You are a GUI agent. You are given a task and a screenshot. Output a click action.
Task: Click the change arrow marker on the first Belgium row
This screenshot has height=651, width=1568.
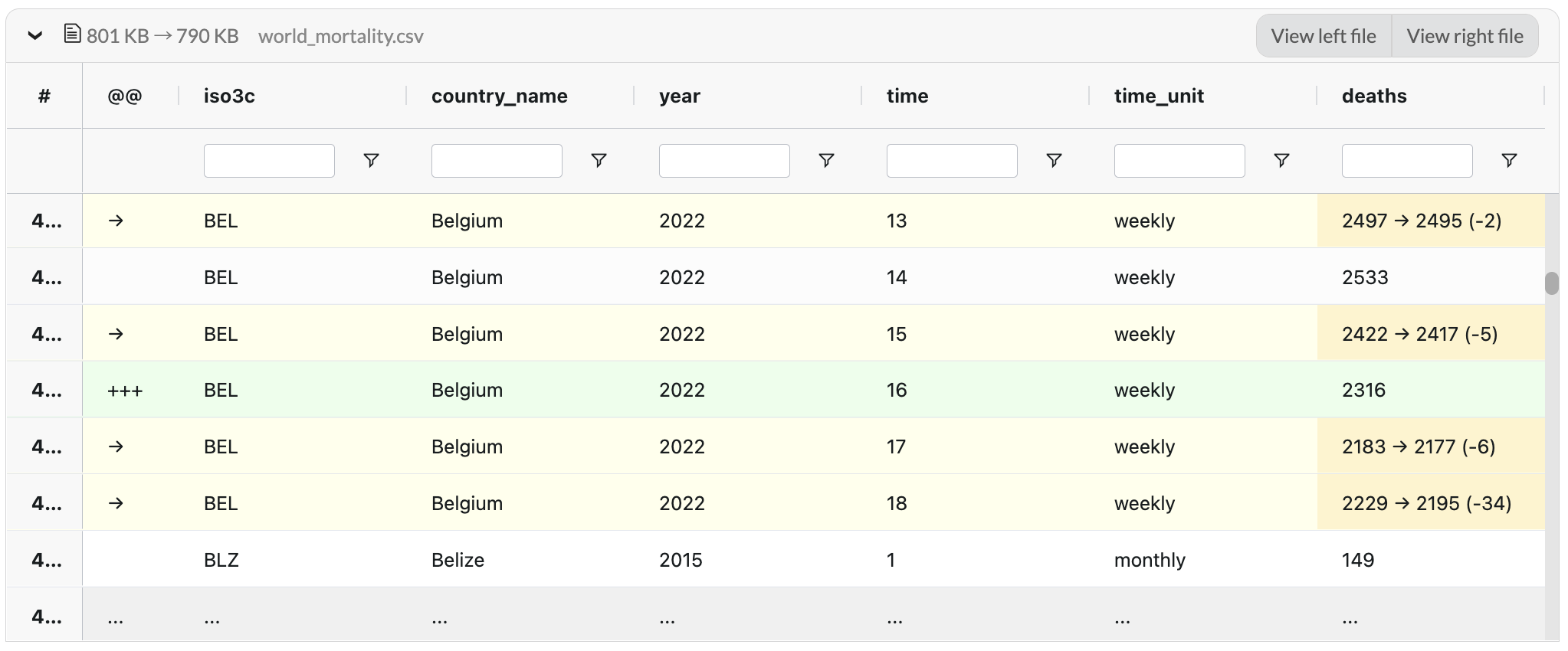point(115,221)
